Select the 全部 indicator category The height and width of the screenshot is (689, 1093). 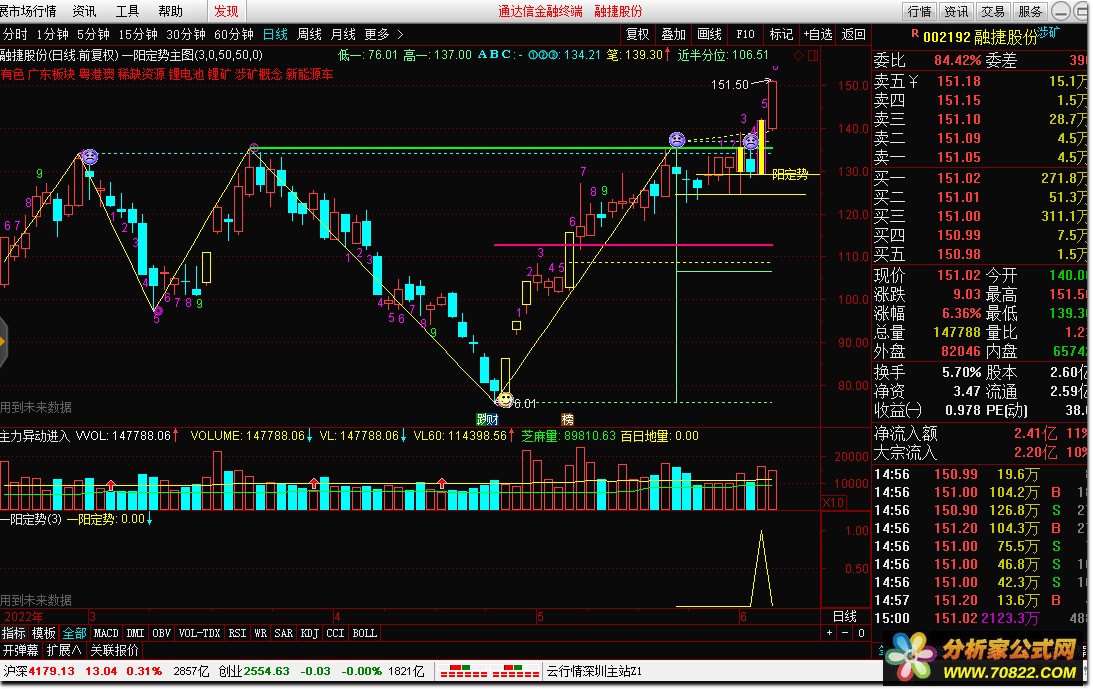[x=75, y=633]
